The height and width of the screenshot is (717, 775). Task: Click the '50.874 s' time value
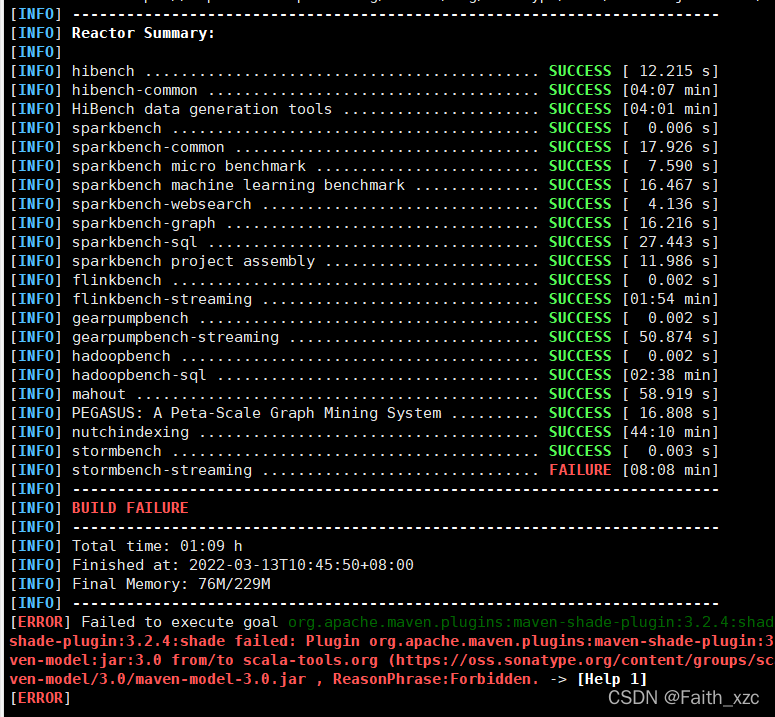point(675,337)
